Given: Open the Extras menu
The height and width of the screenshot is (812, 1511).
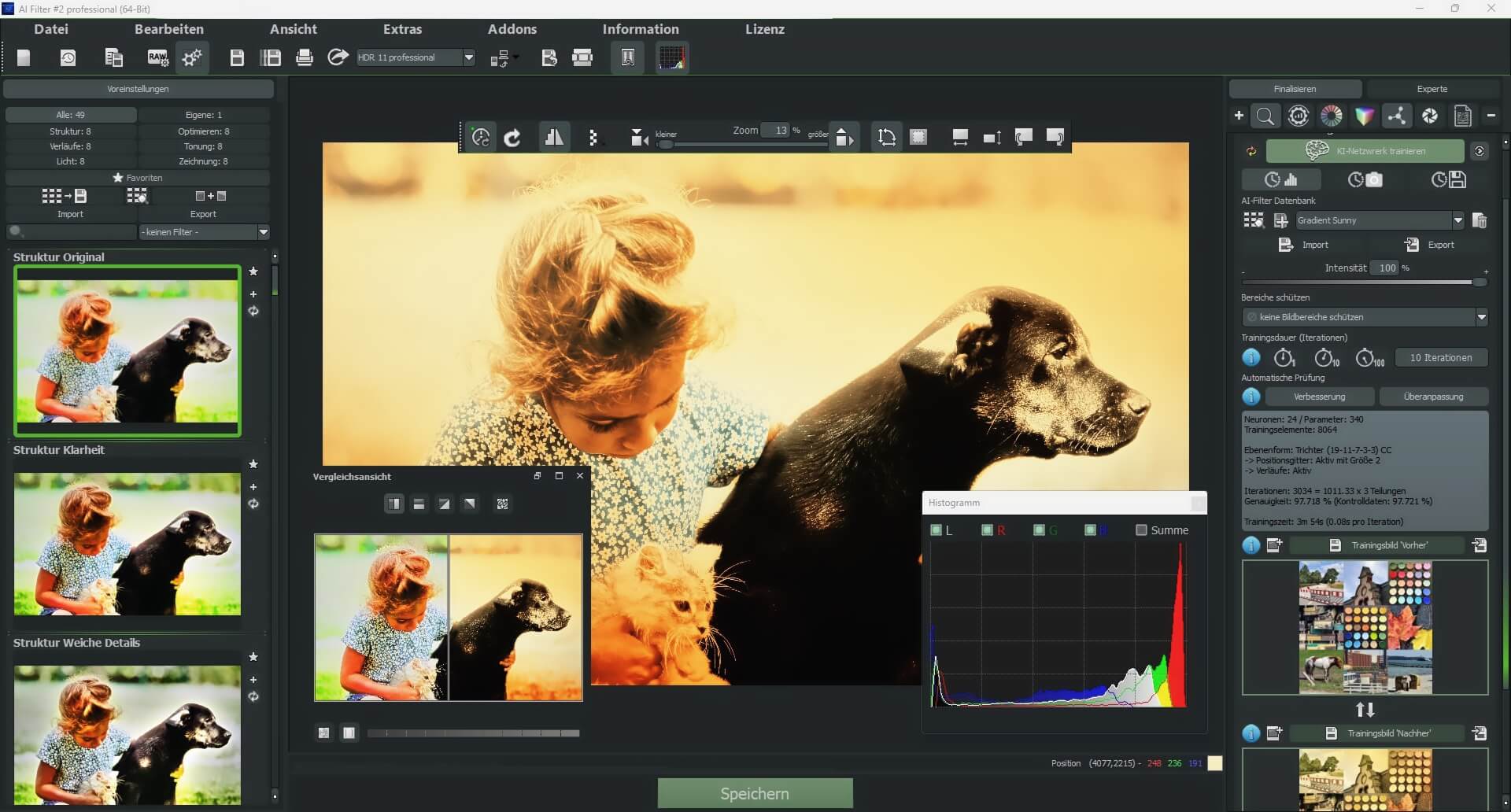Looking at the screenshot, I should (403, 29).
